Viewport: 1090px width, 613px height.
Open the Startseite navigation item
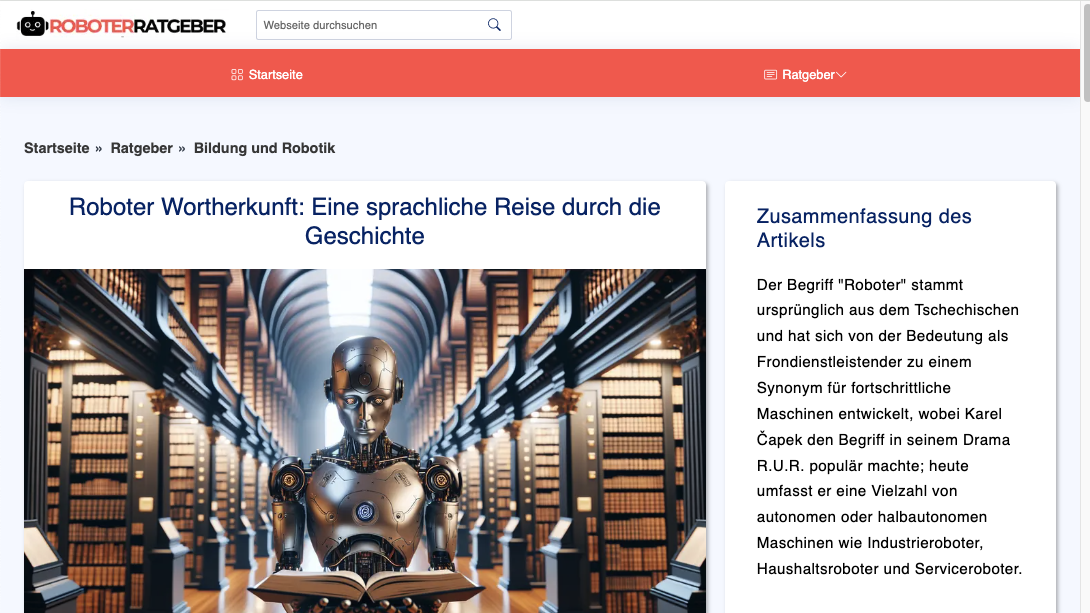tap(275, 75)
